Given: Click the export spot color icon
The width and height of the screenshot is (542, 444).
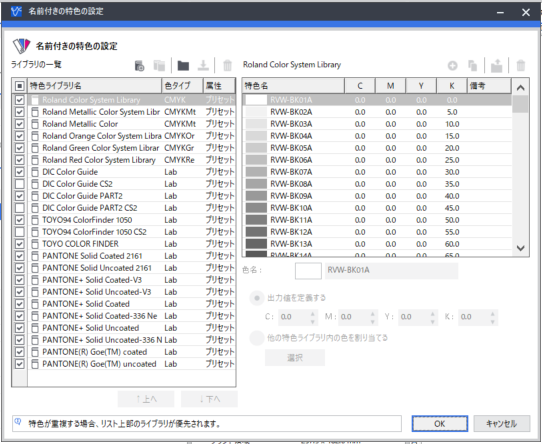Looking at the screenshot, I should 496,65.
